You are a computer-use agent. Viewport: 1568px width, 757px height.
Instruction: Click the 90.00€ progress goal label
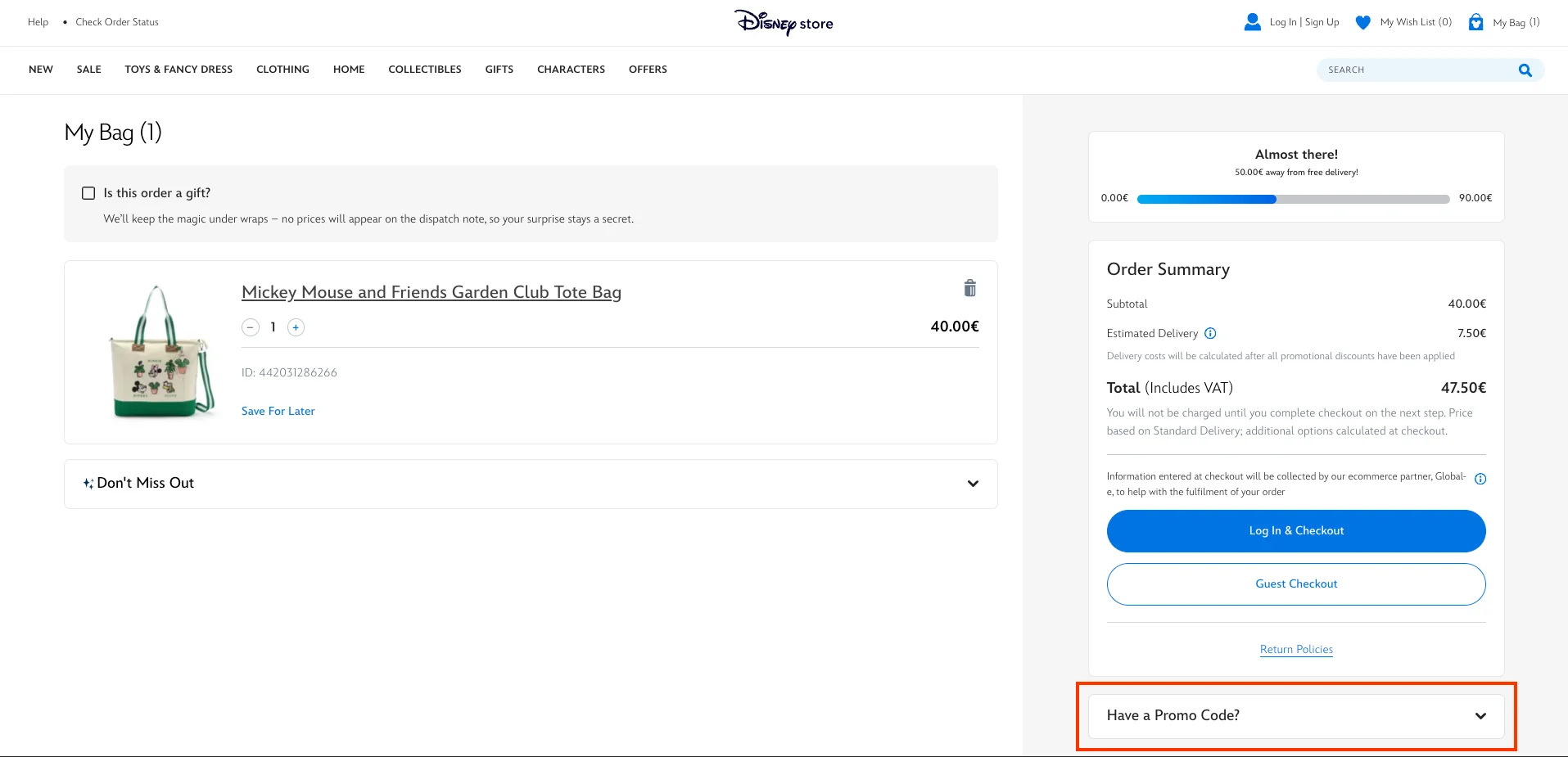pyautogui.click(x=1475, y=198)
